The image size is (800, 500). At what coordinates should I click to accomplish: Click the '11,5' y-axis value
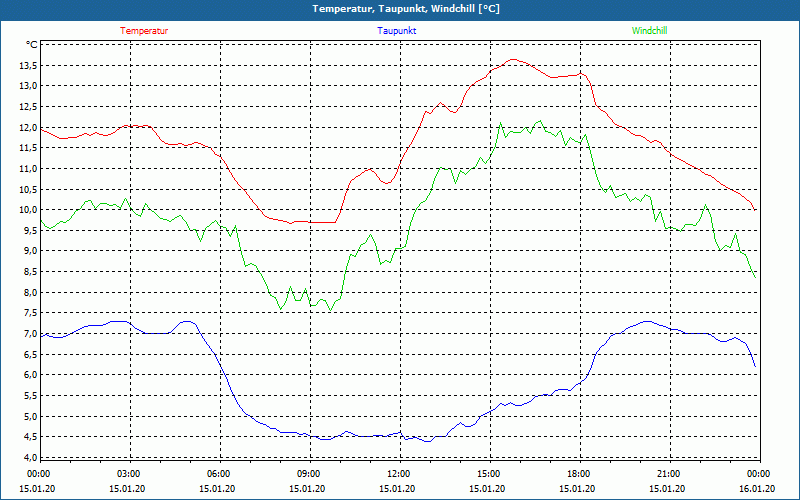click(x=29, y=148)
